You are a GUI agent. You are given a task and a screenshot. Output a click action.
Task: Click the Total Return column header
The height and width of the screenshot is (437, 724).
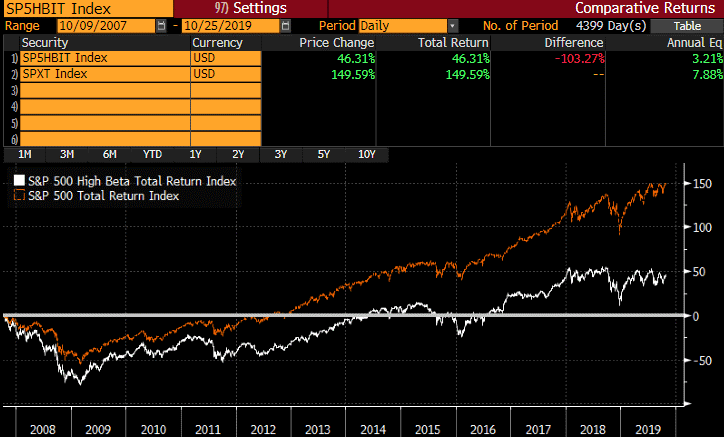(453, 42)
